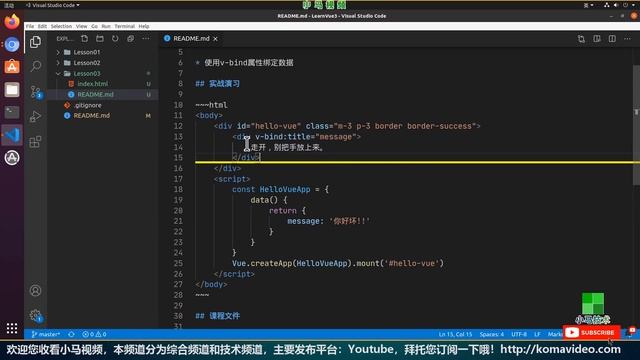Change Spaces: 4 indentation setting

(491, 334)
